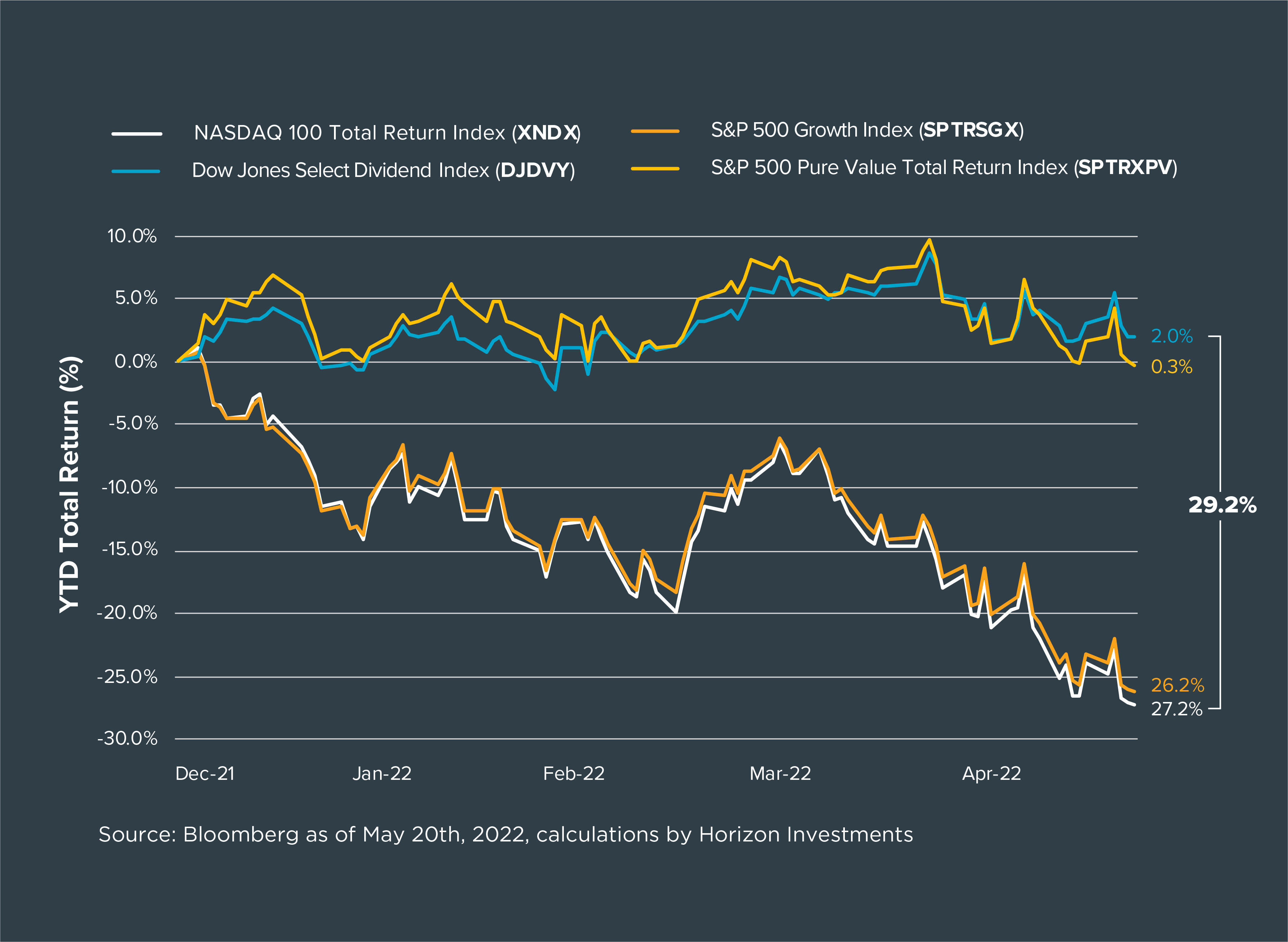Click the -10.0% y-axis label

(x=129, y=487)
